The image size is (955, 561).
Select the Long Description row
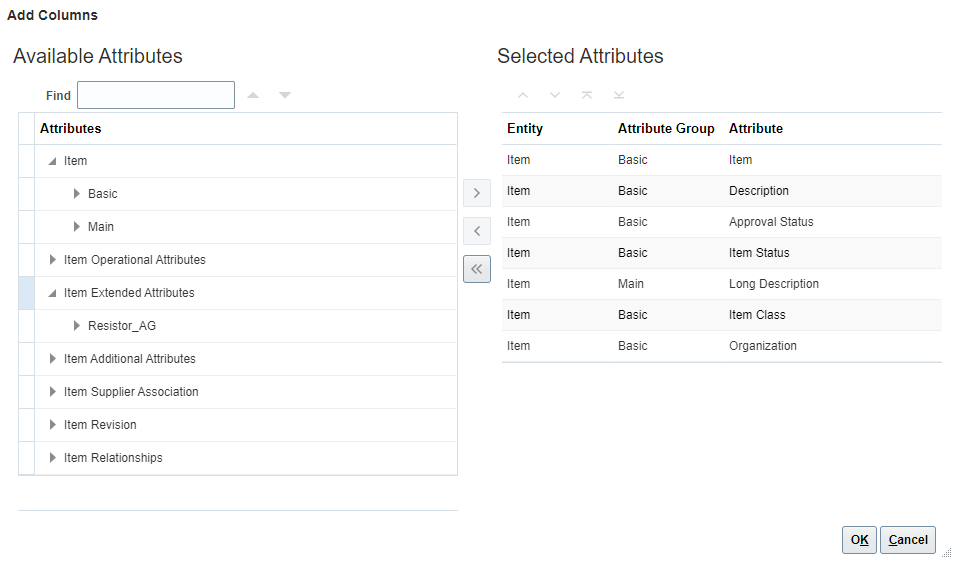[773, 284]
